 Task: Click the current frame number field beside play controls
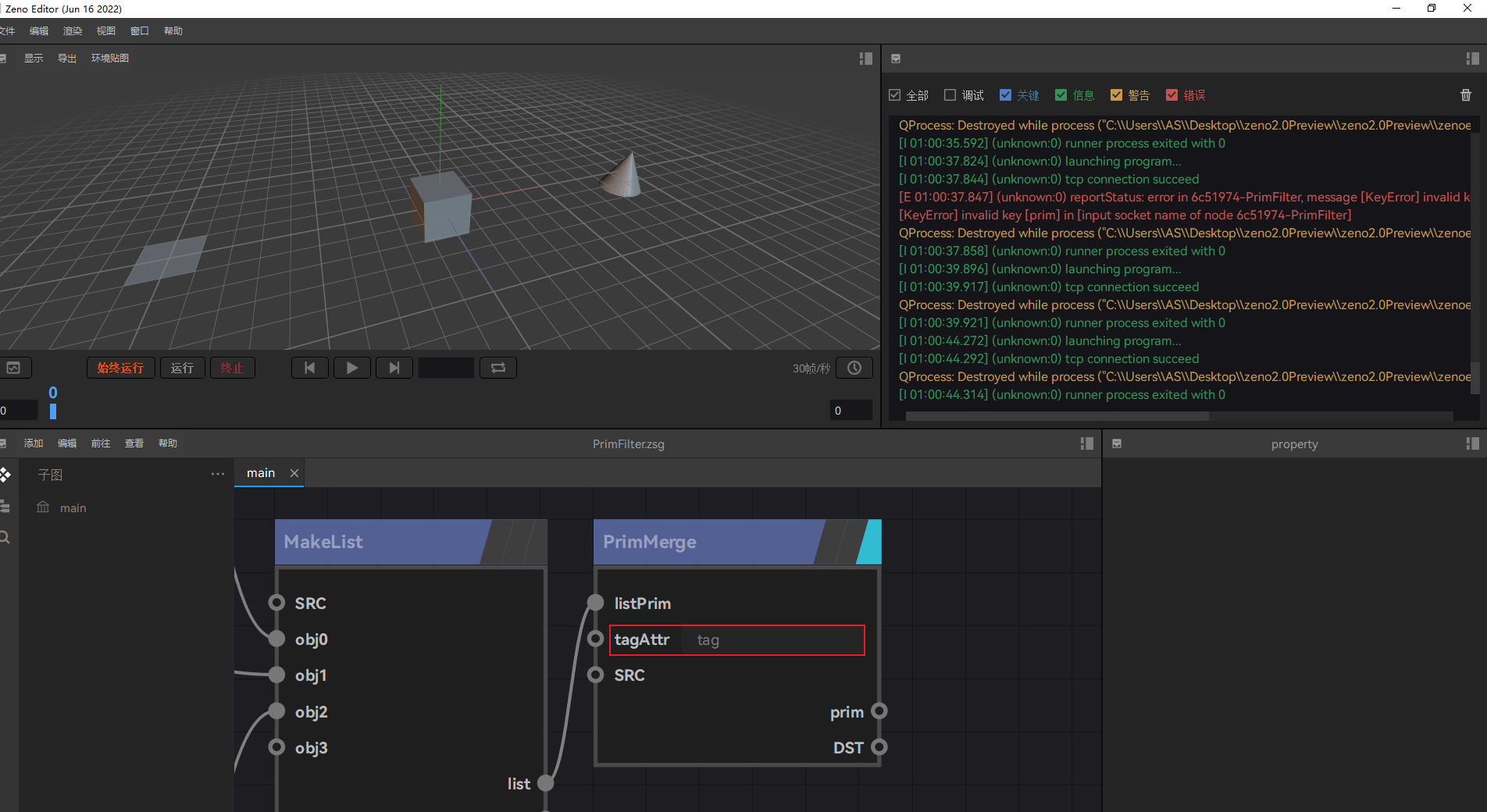click(446, 368)
